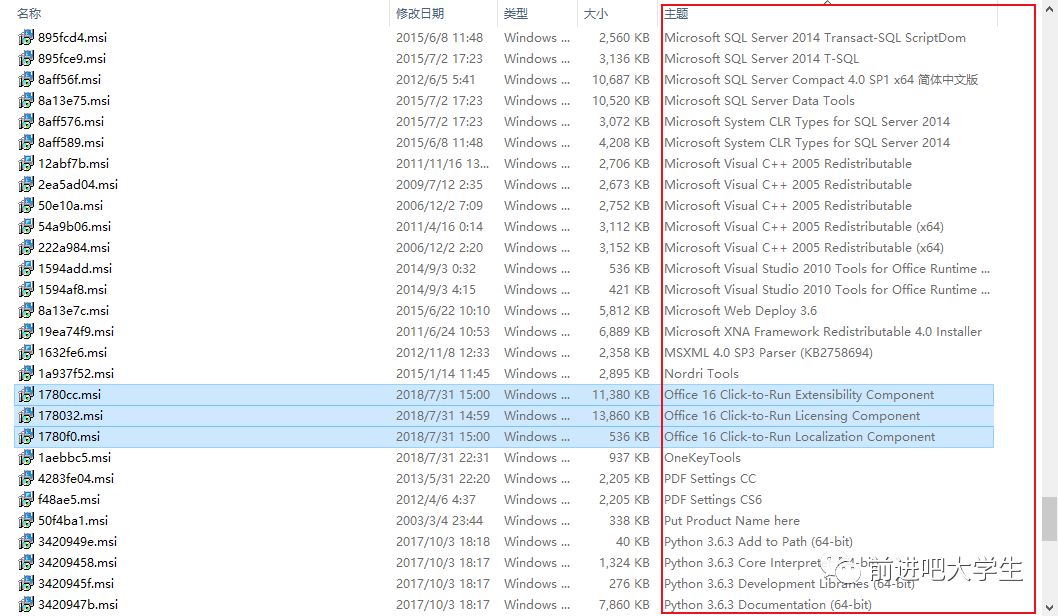Click the icon next to 8a13e75.msi
This screenshot has width=1058, height=616.
pos(26,100)
